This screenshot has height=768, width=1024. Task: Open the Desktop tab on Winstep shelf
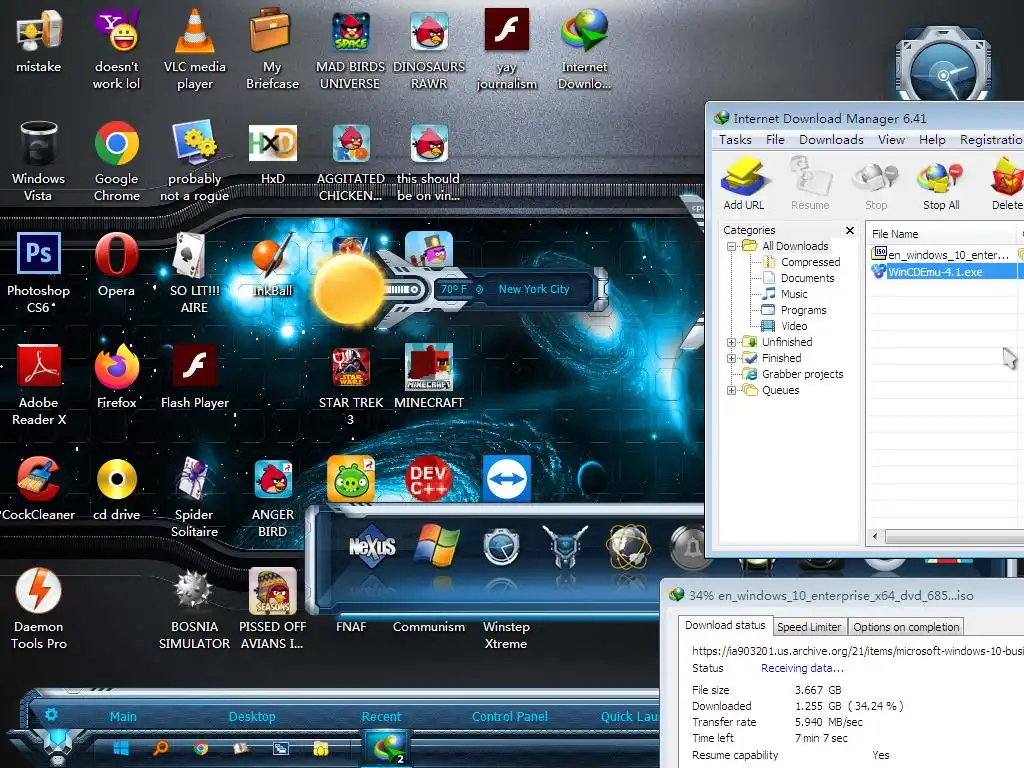pyautogui.click(x=252, y=716)
